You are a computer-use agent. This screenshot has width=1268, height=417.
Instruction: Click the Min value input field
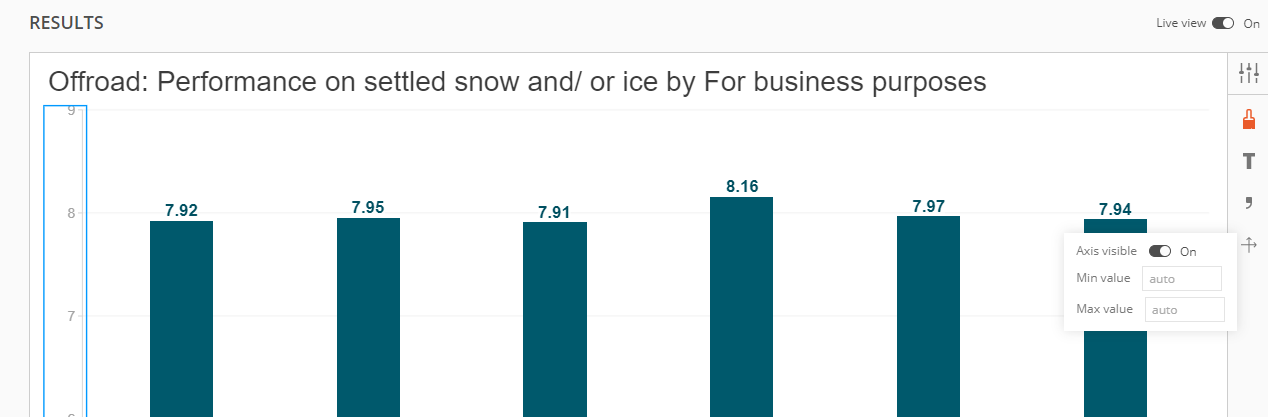pos(1182,279)
